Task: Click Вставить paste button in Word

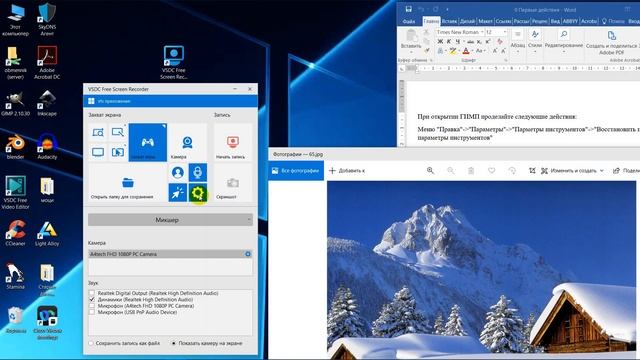Action: (411, 40)
